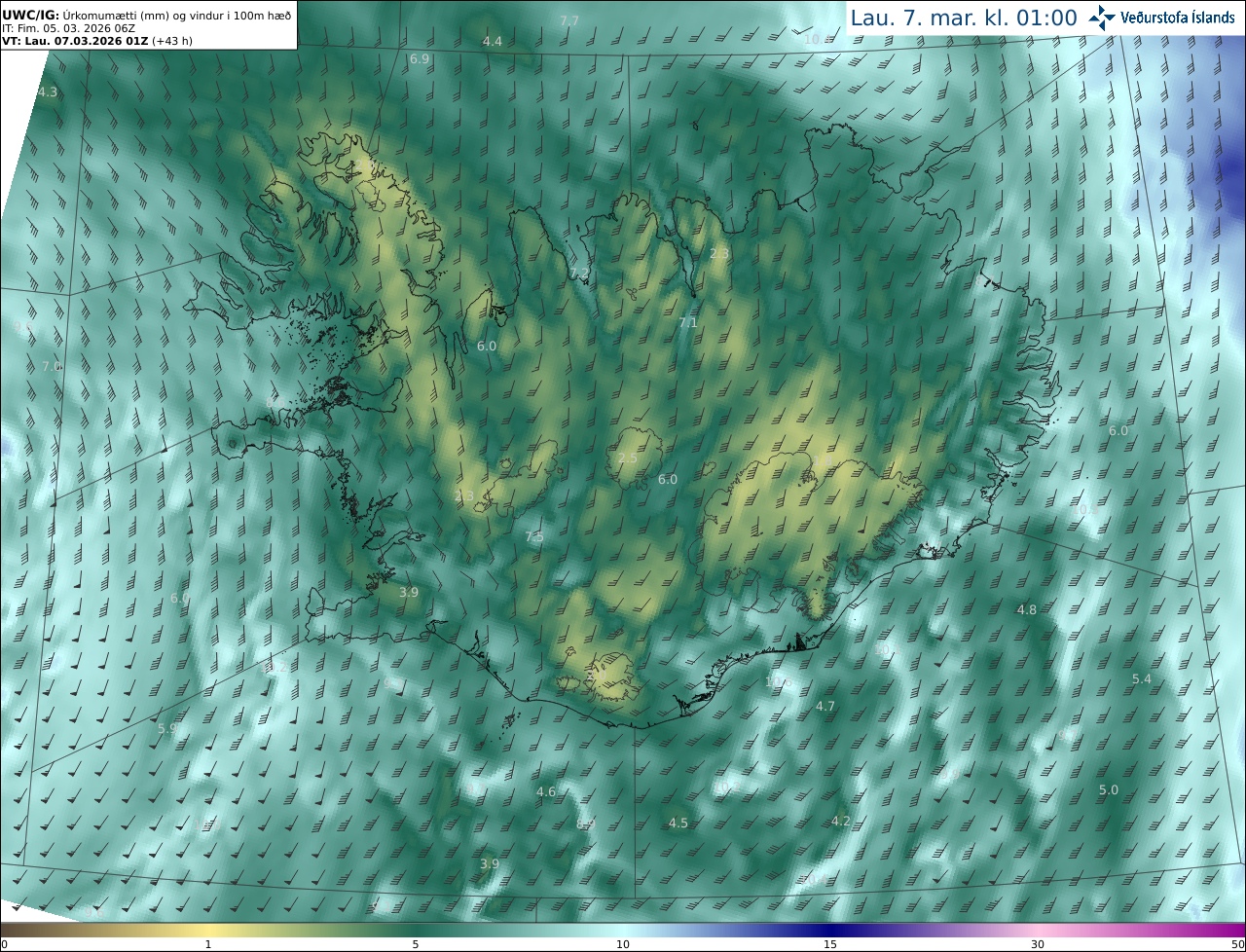Screen dimensions: 1246x952
Task: Click the 7.1 value in north Iceland
Action: (x=688, y=322)
